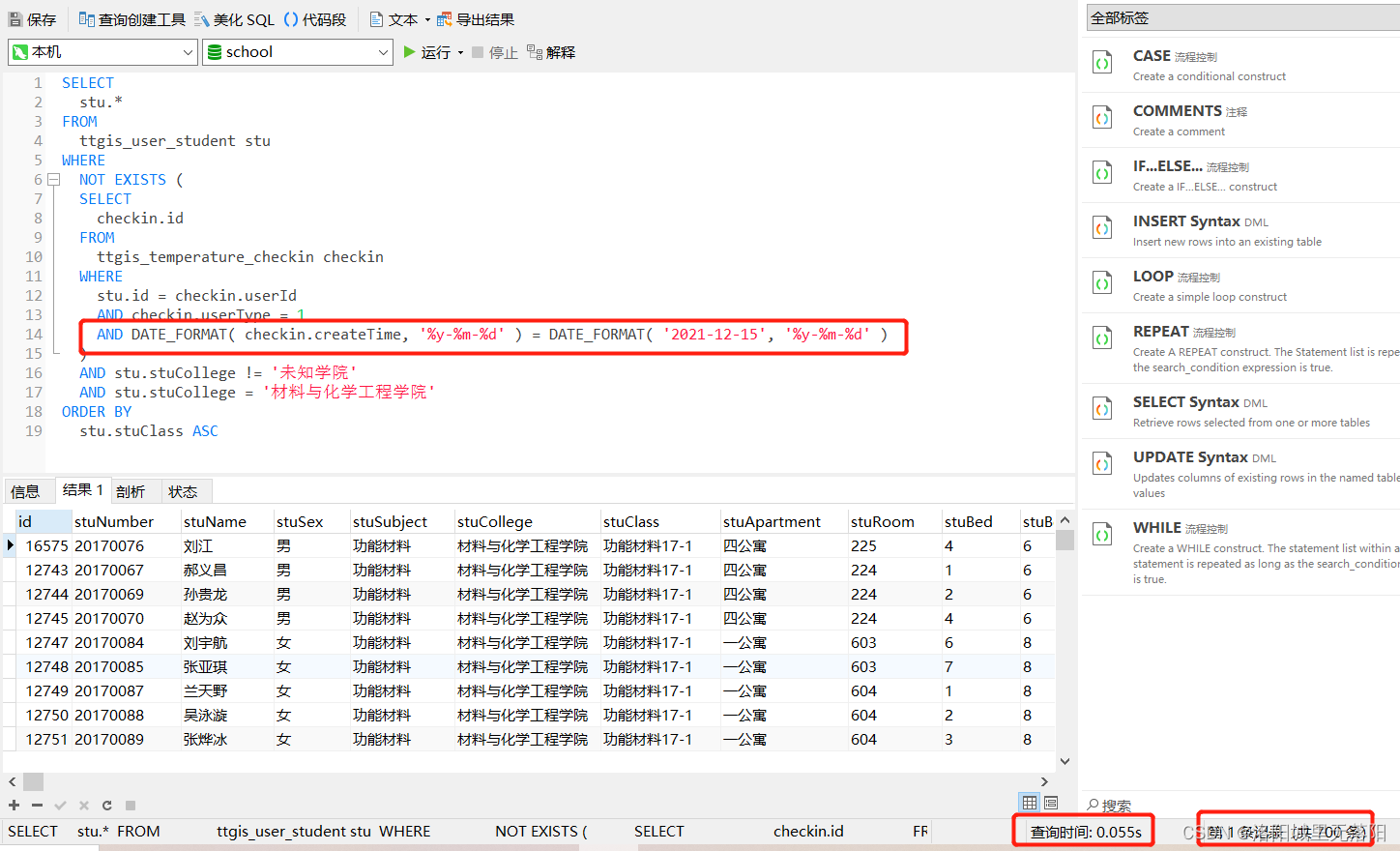Click the 导出结果 export result icon
The height and width of the screenshot is (851, 1400).
point(445,19)
